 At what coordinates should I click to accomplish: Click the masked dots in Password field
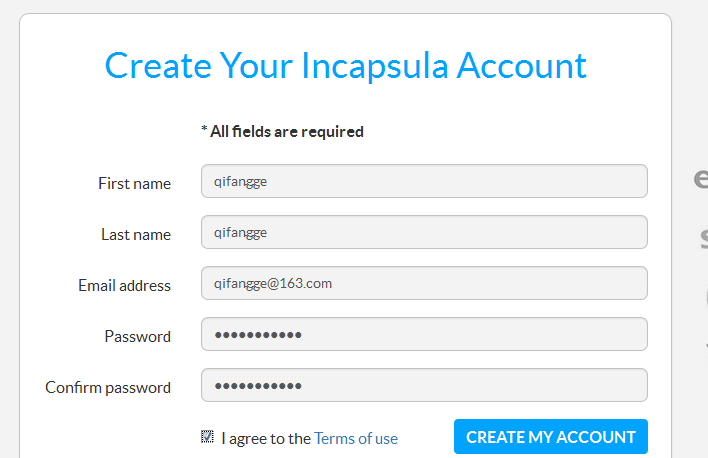(x=258, y=335)
